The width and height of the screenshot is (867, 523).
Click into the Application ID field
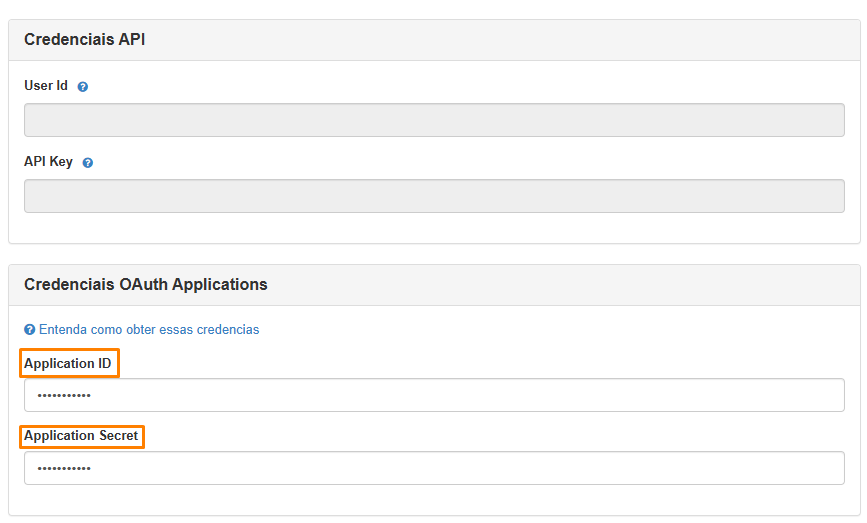(x=434, y=395)
